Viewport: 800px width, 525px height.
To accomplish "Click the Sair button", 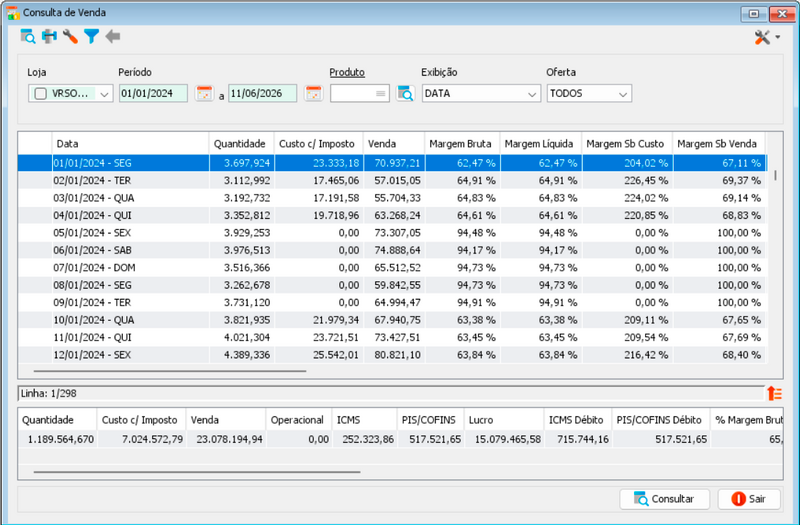I will pos(749,499).
